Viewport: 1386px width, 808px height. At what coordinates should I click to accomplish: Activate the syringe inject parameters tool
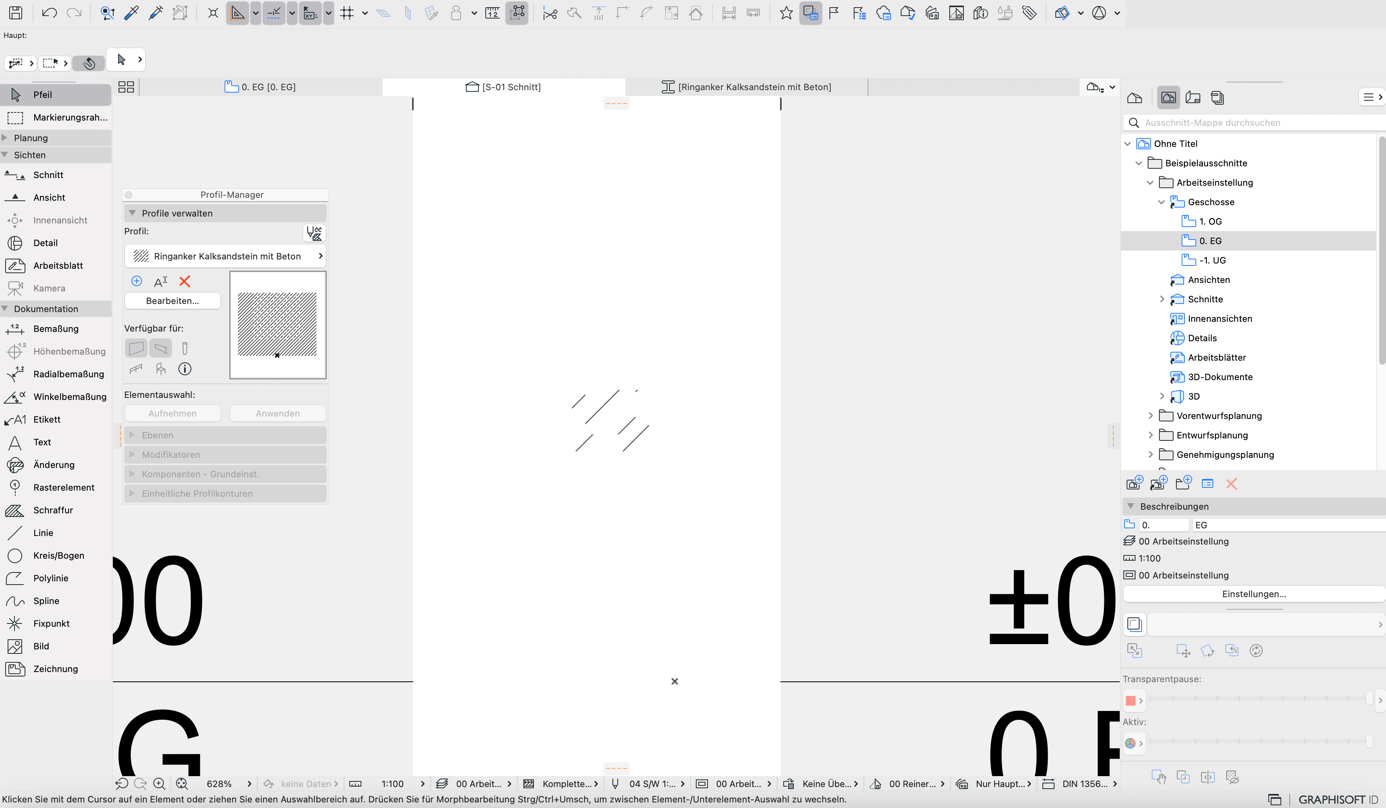point(156,13)
